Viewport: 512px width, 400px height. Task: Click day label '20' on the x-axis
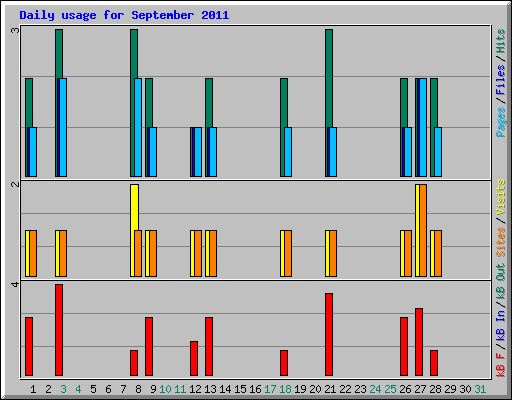315,389
